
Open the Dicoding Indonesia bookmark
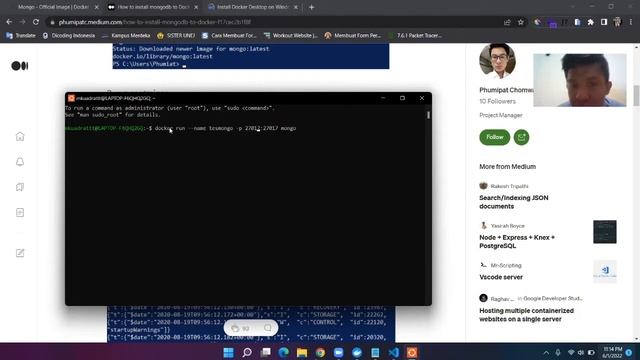(69, 36)
